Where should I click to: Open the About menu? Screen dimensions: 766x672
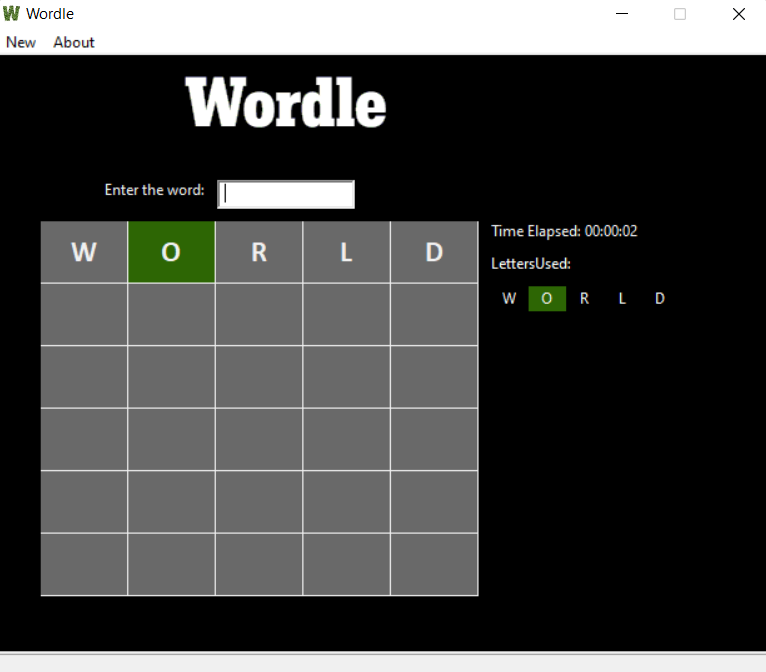pyautogui.click(x=74, y=42)
